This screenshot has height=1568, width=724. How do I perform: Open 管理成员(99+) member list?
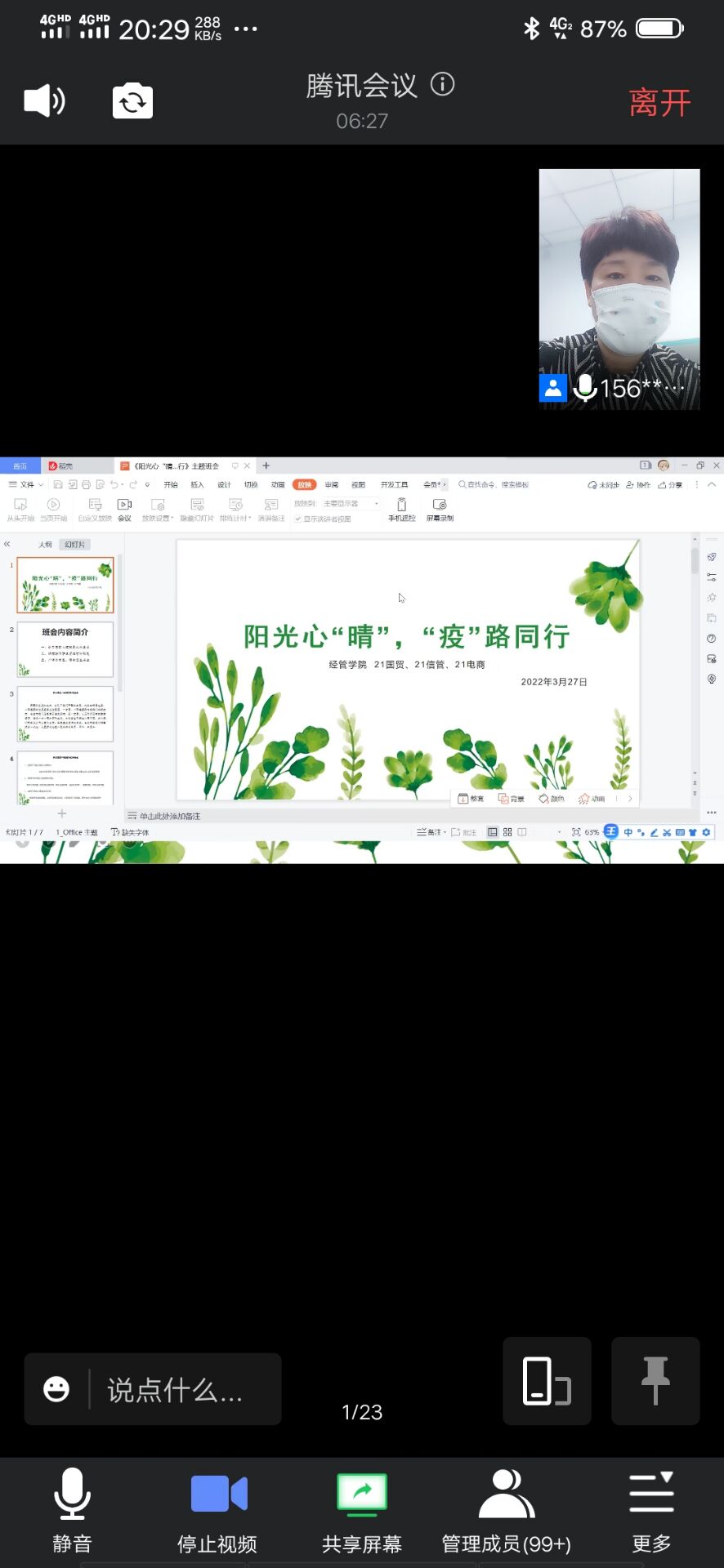[x=507, y=1510]
